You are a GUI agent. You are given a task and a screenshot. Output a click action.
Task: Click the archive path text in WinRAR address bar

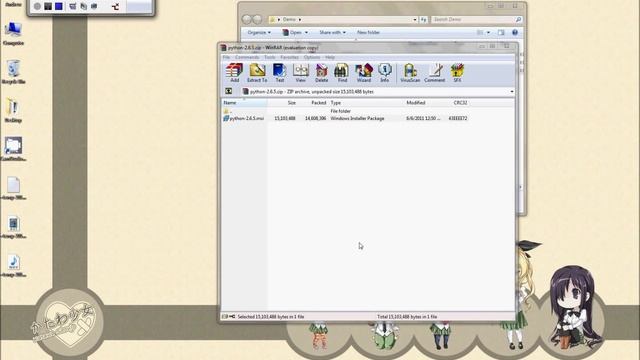[x=312, y=92]
